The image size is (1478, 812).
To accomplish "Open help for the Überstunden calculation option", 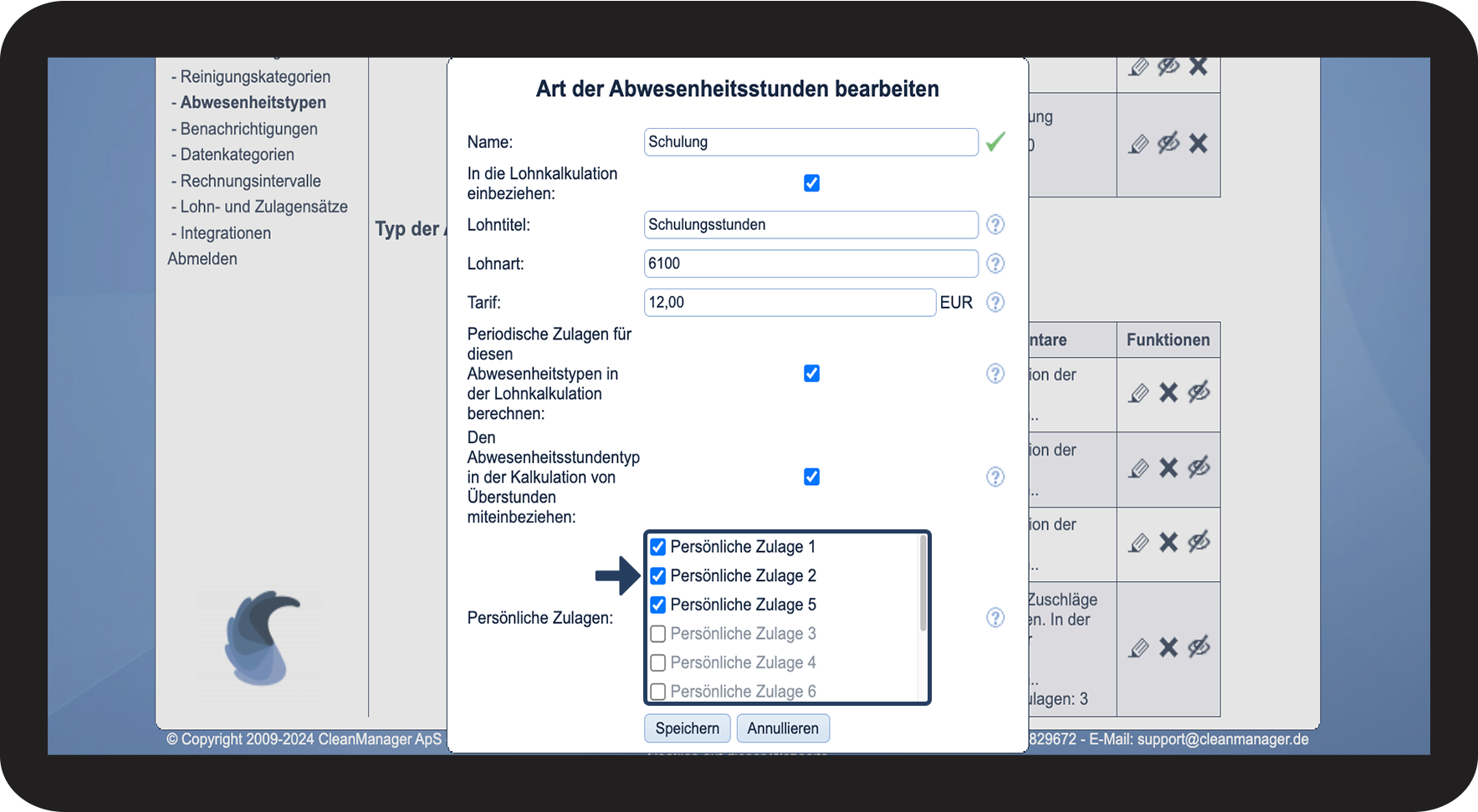I will [995, 477].
